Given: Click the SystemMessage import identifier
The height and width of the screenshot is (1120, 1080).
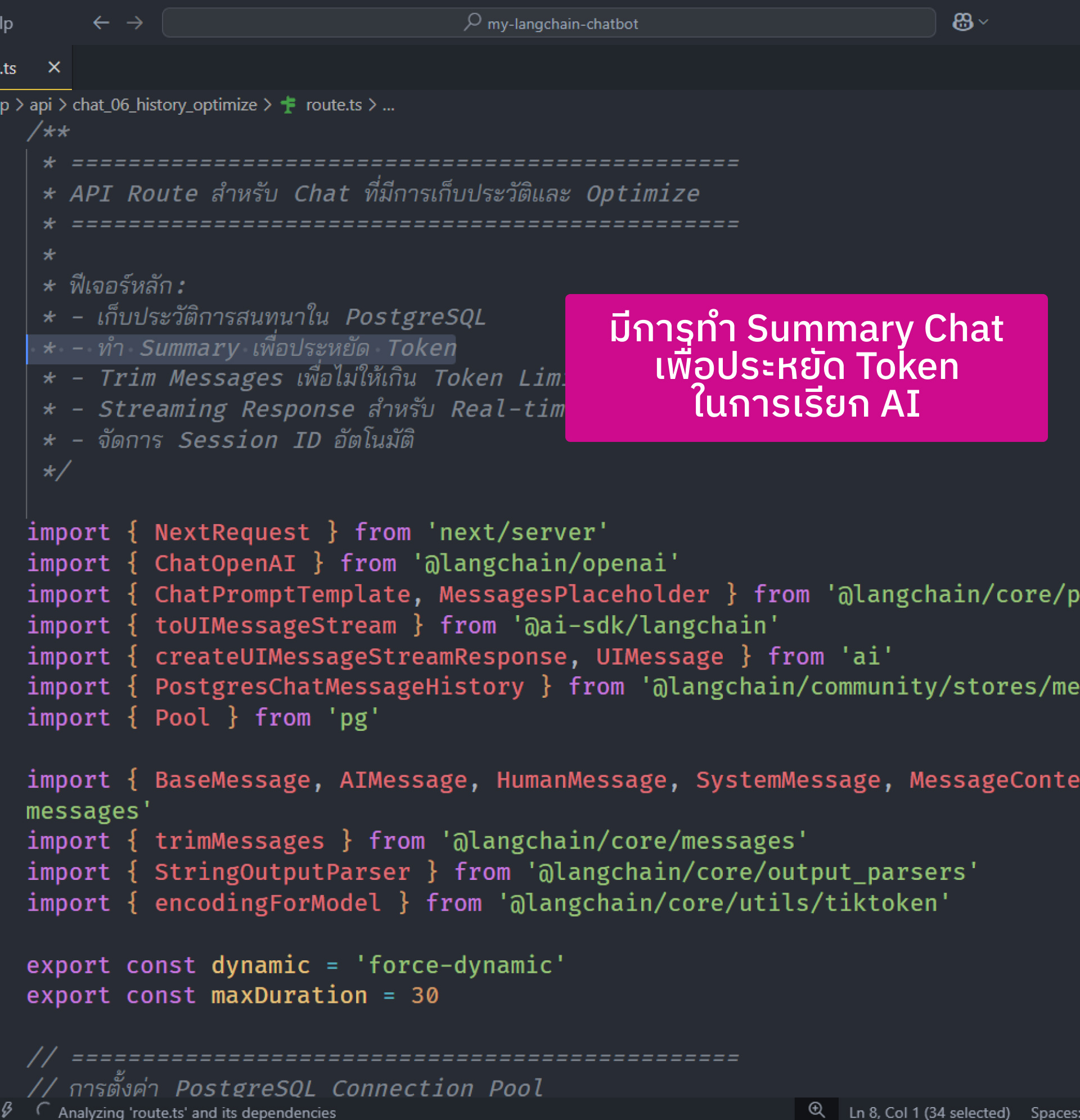Looking at the screenshot, I should point(788,779).
